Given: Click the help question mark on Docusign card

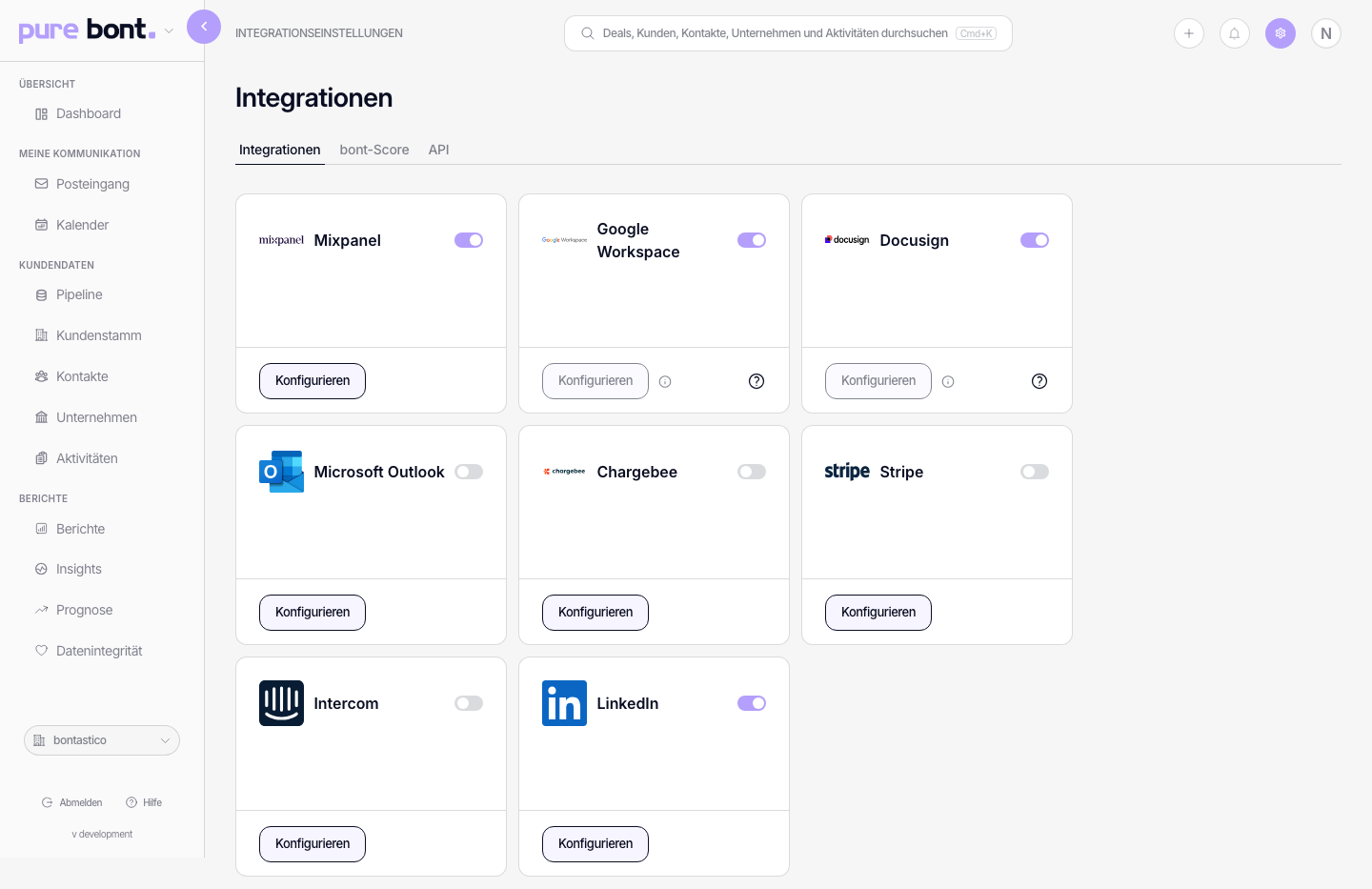Looking at the screenshot, I should (1039, 381).
